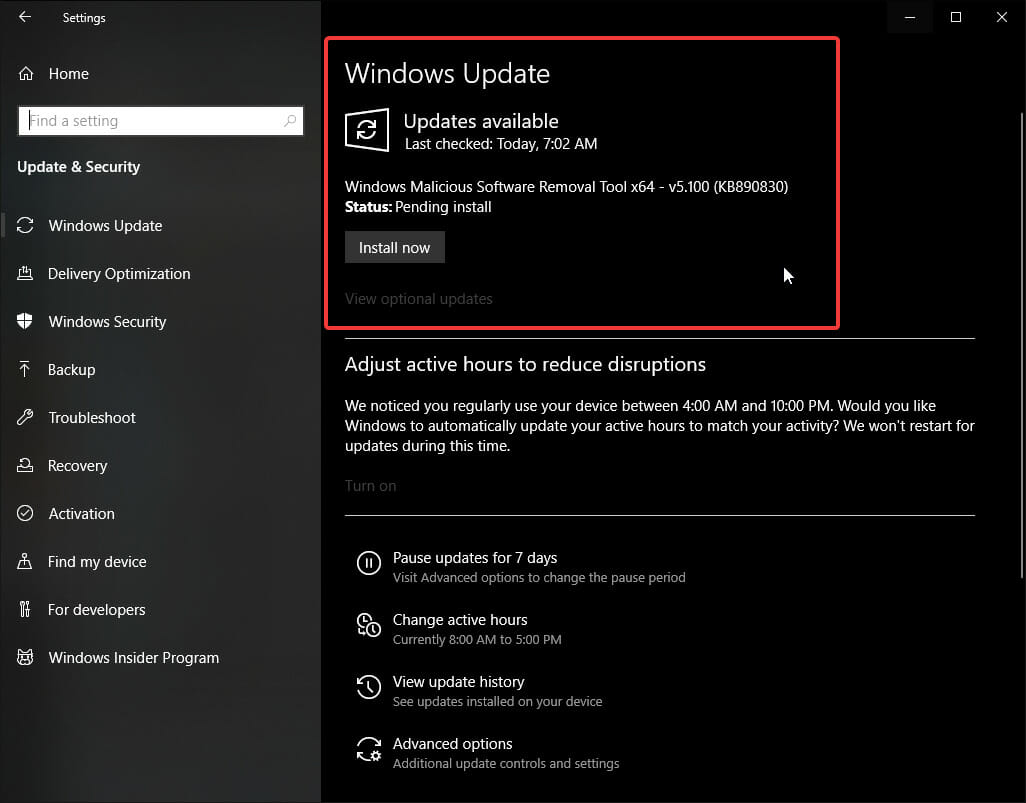Open Windows Insider Program settings
The image size is (1026, 803).
[x=133, y=658]
